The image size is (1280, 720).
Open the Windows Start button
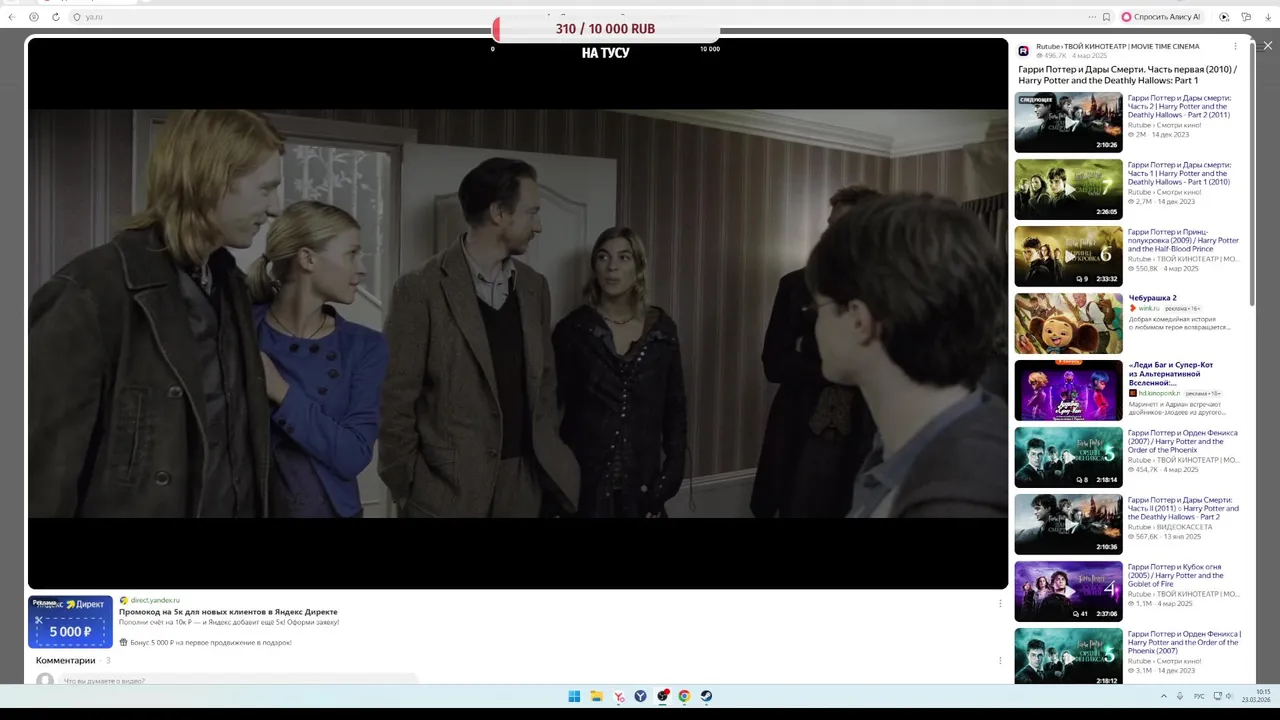pyautogui.click(x=574, y=696)
